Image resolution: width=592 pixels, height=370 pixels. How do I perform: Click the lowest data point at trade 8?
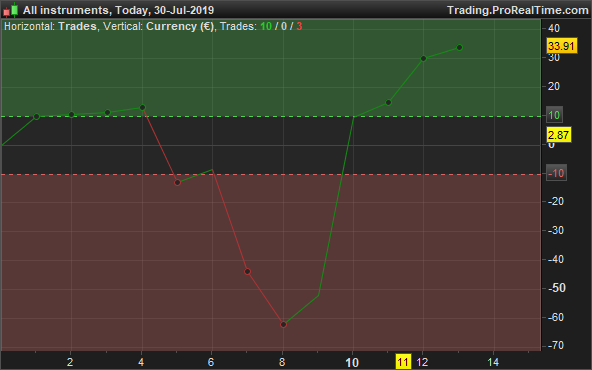pyautogui.click(x=284, y=324)
